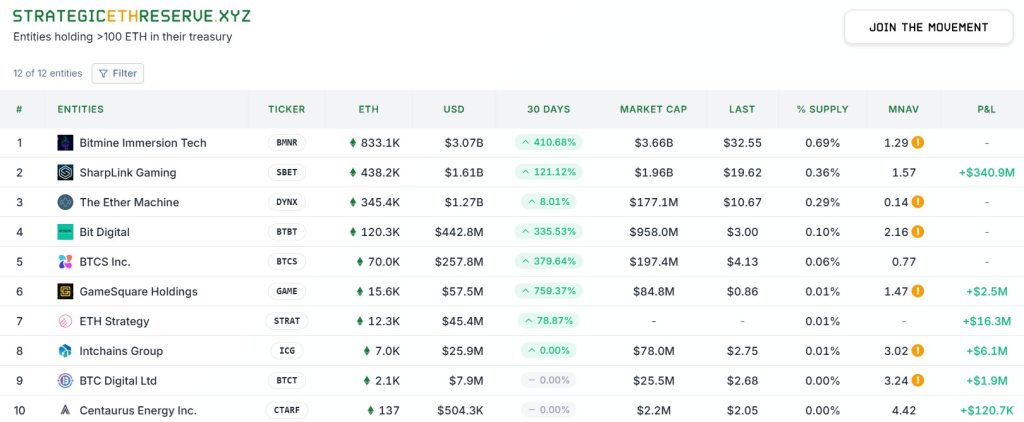Viewport: 1024px width, 422px height.
Task: Click the ETH diamond icon in the Centaurus Energy row
Action: coord(371,410)
